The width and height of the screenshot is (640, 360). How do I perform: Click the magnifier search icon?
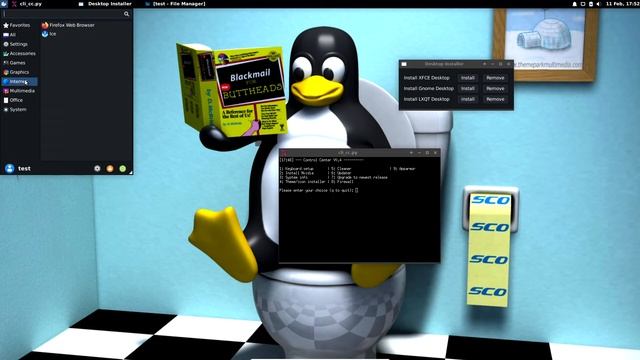pyautogui.click(x=127, y=14)
